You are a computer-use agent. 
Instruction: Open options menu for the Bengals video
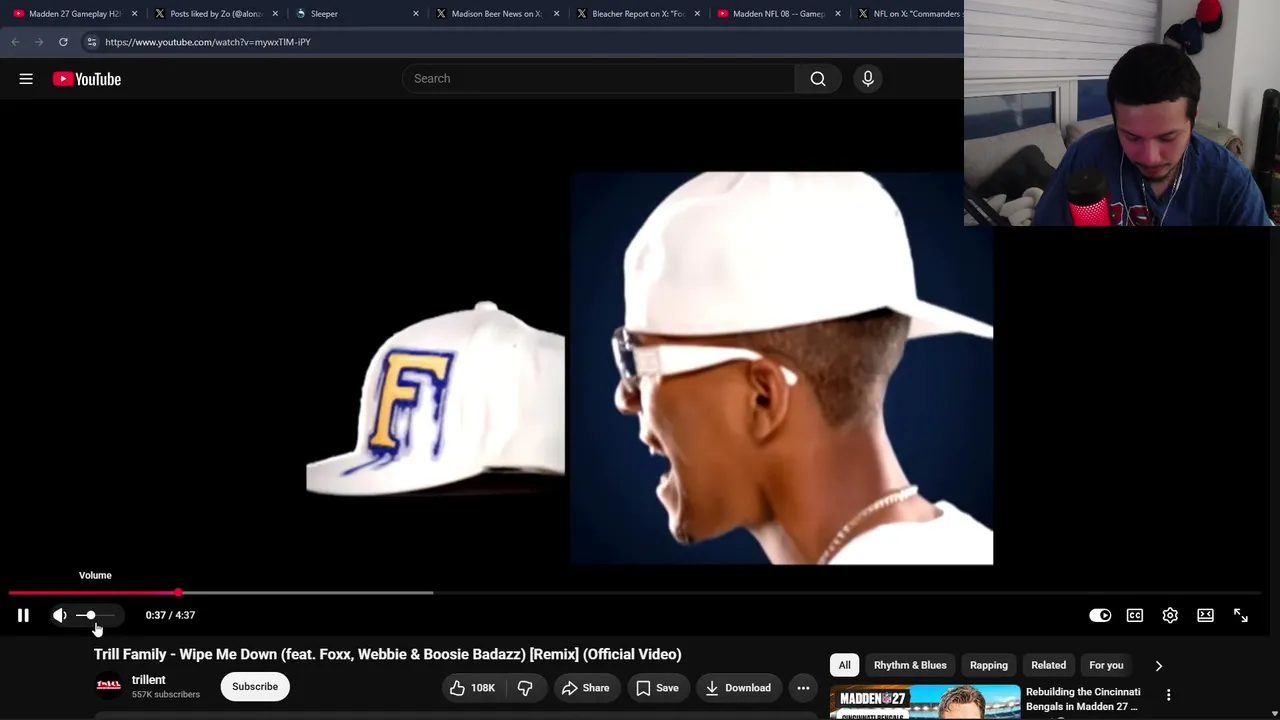pos(1168,694)
